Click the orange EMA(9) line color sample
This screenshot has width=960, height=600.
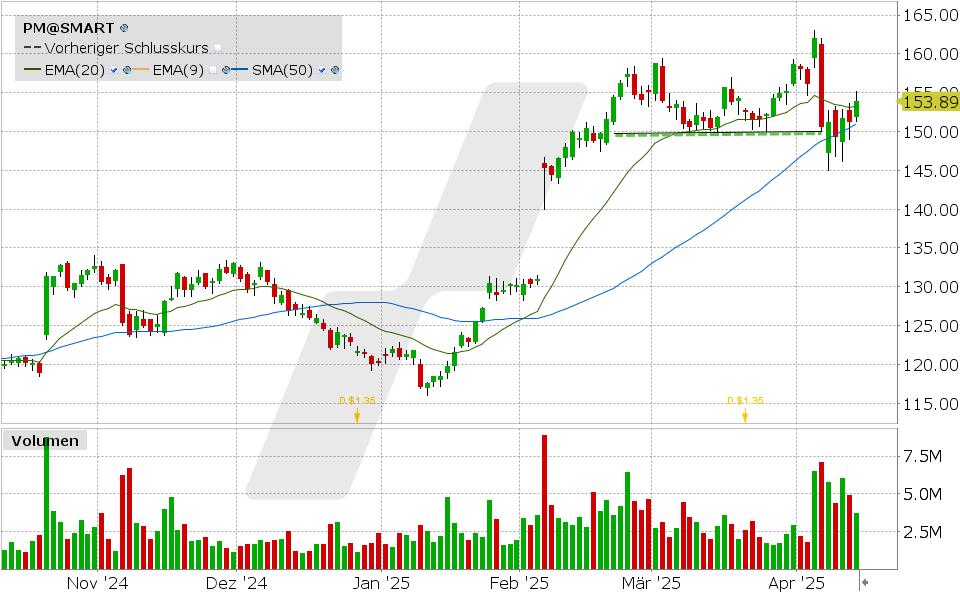[140, 69]
